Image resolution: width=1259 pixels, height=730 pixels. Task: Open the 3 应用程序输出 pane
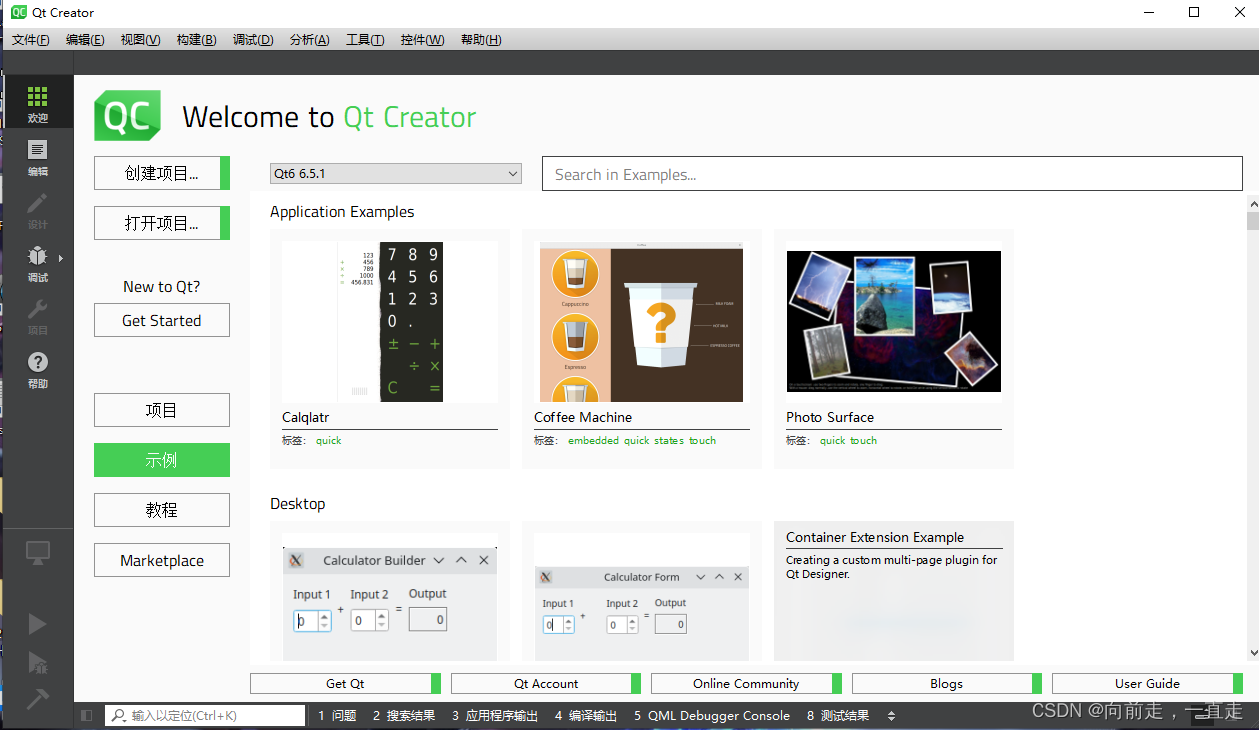(495, 716)
